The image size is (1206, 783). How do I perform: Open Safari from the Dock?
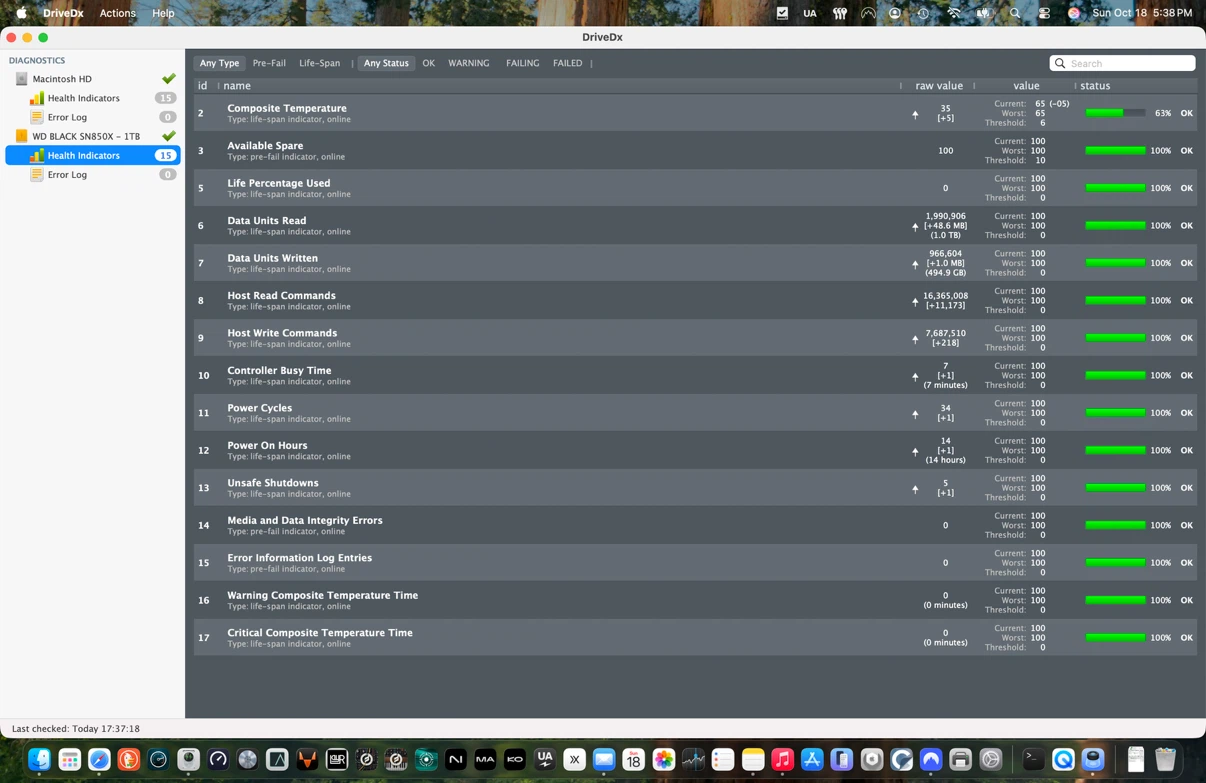click(x=99, y=760)
